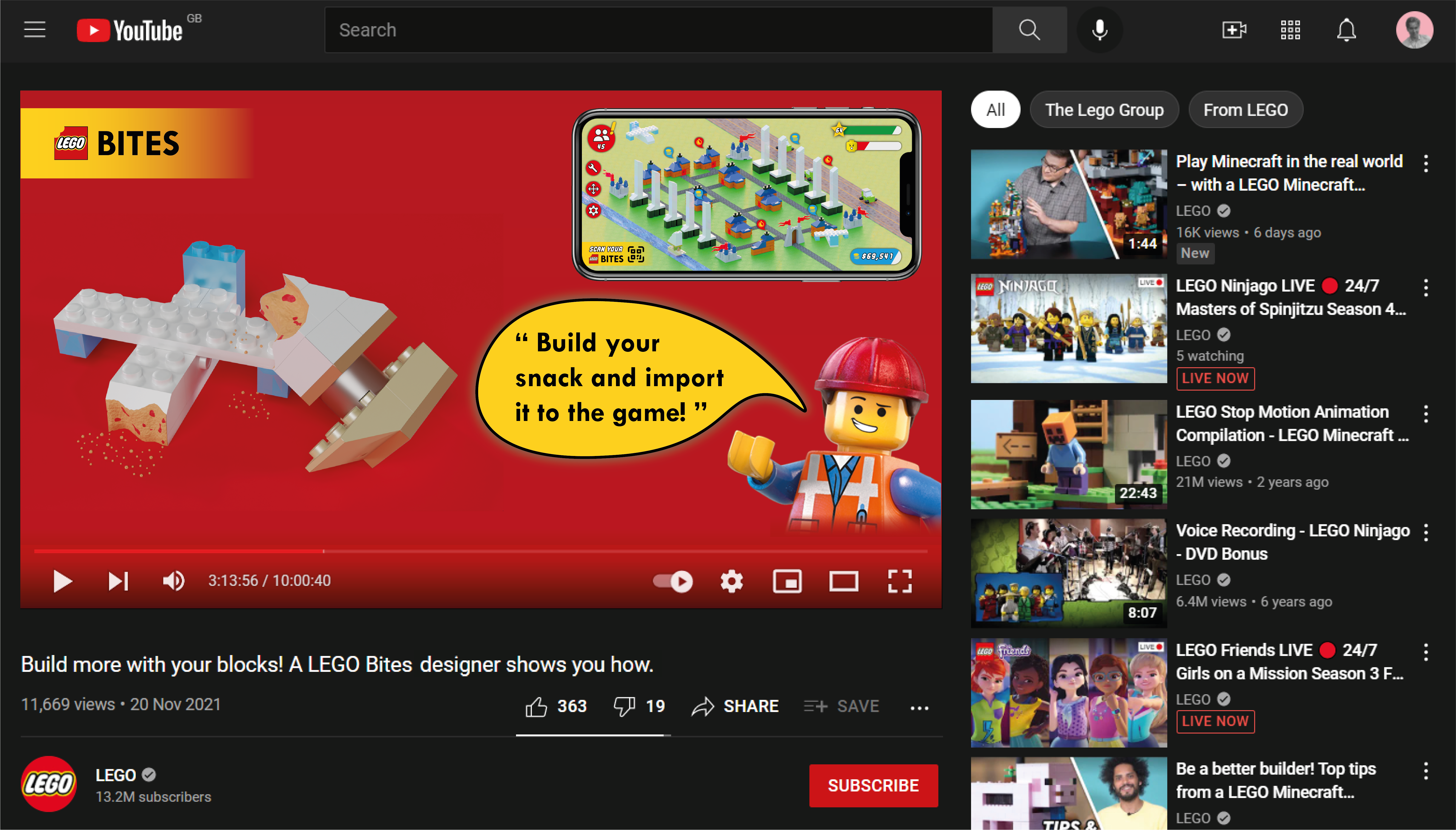Viewport: 1456px width, 830px height.
Task: Open options menu for LEGO Ninjago LIVE
Action: (x=1426, y=288)
